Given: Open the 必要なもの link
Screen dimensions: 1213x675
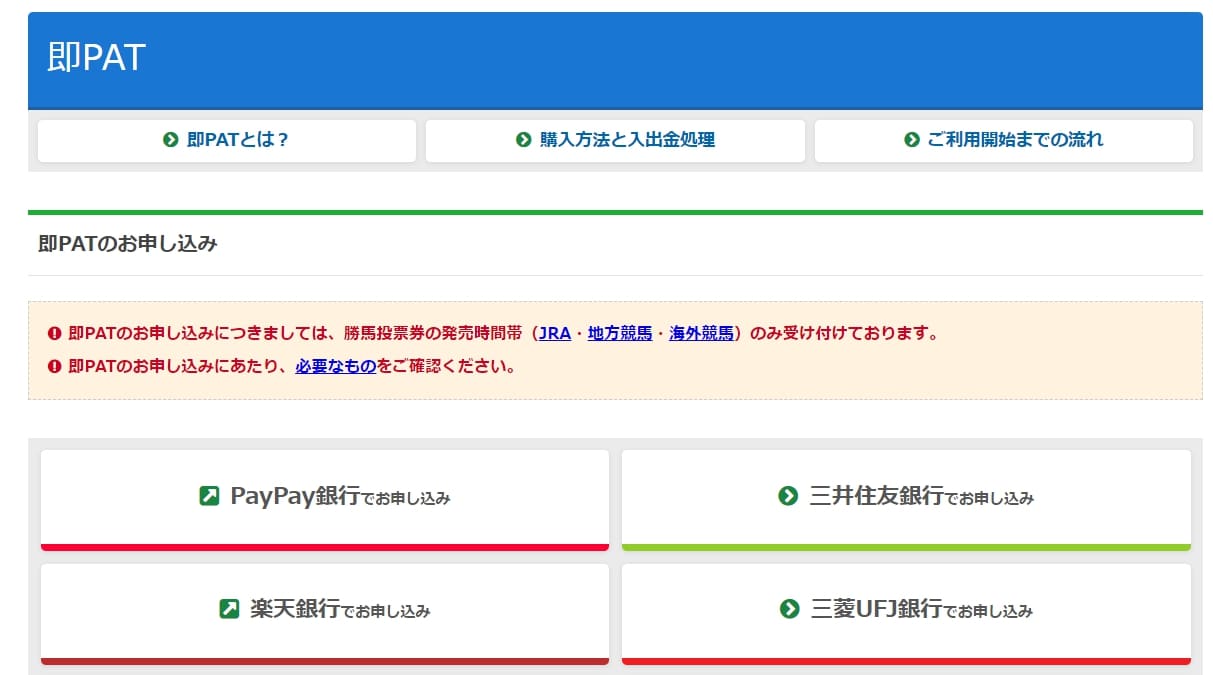Looking at the screenshot, I should pos(336,366).
